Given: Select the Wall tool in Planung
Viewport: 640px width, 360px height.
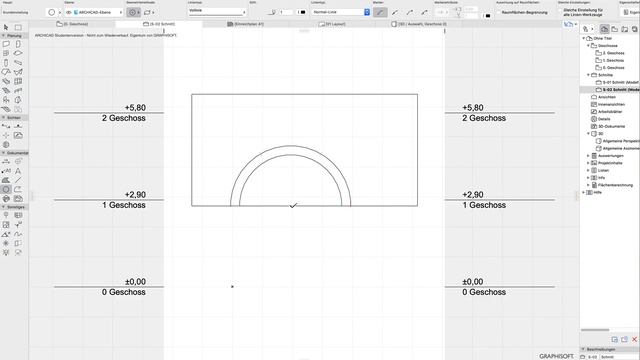Looking at the screenshot, I should [x=6, y=44].
